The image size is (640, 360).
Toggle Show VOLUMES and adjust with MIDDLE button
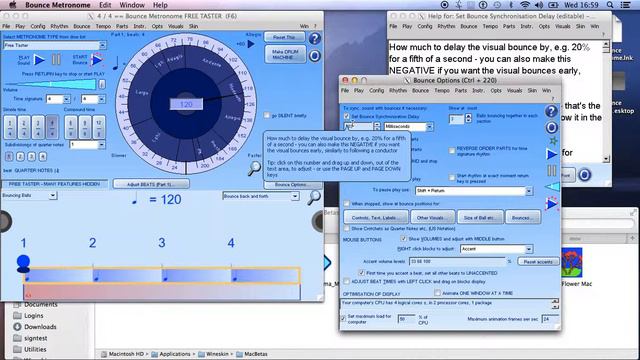(x=404, y=238)
